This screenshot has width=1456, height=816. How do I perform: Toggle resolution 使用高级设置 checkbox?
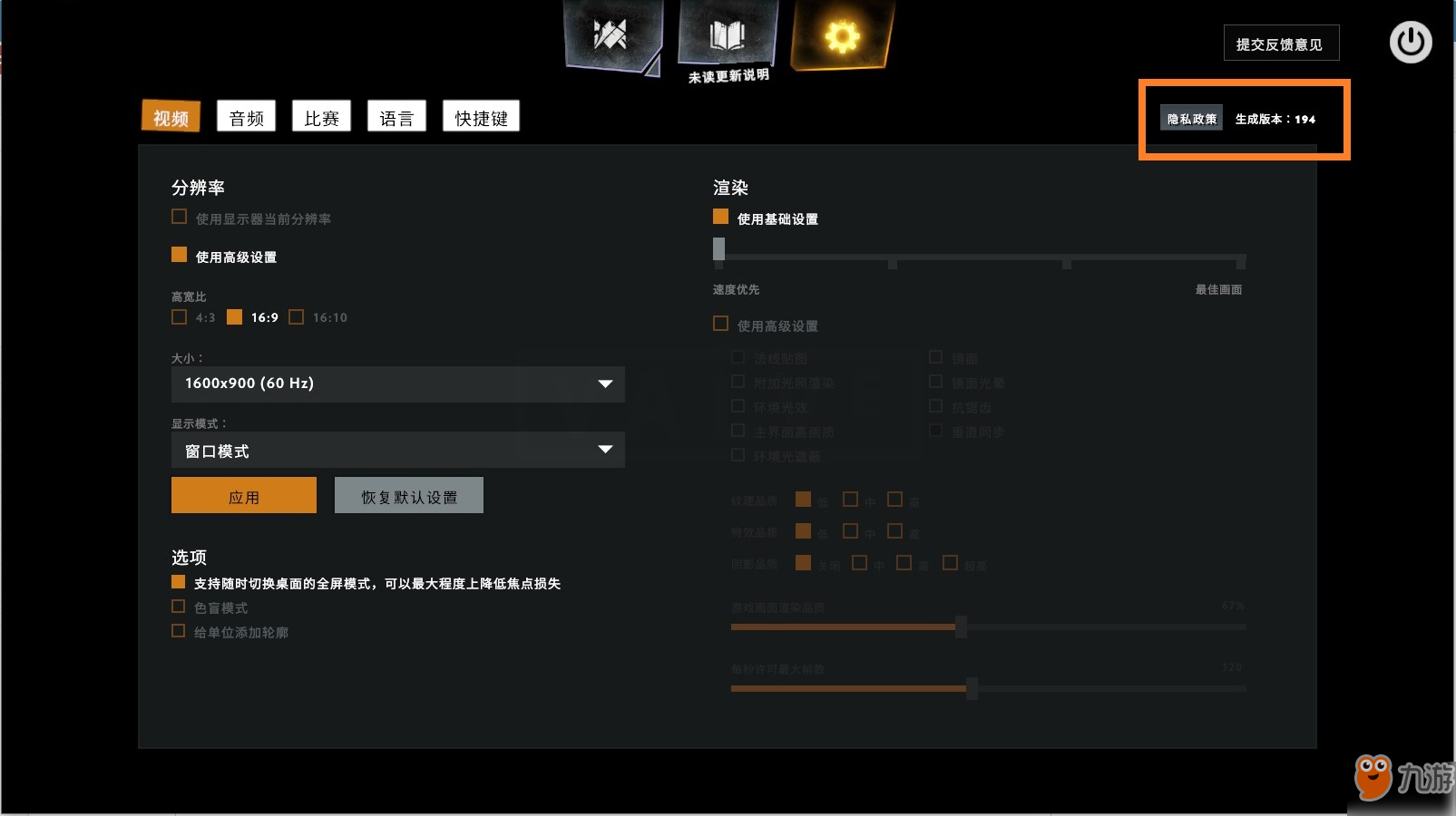(179, 255)
